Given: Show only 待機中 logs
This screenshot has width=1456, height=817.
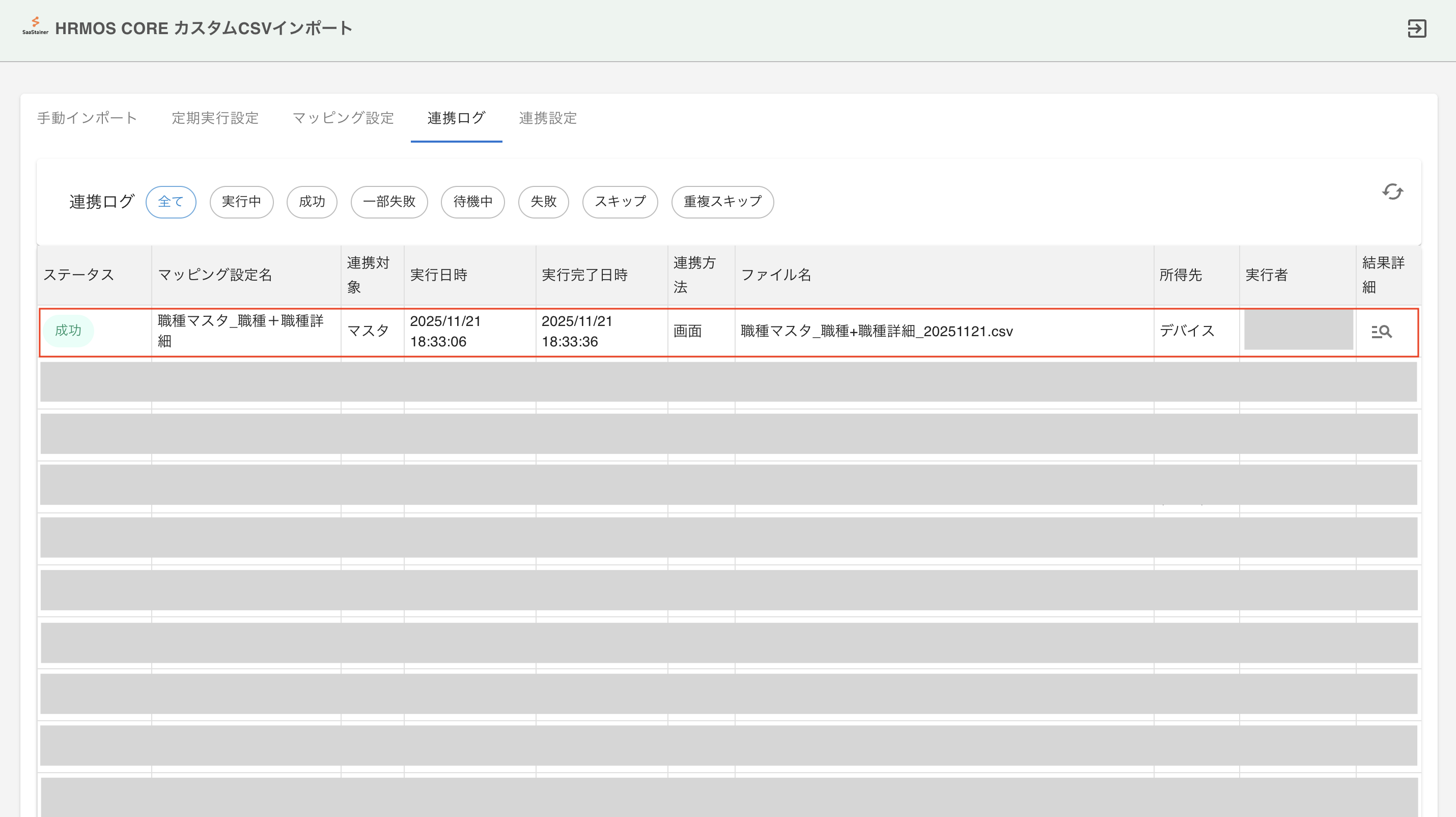Looking at the screenshot, I should (472, 202).
